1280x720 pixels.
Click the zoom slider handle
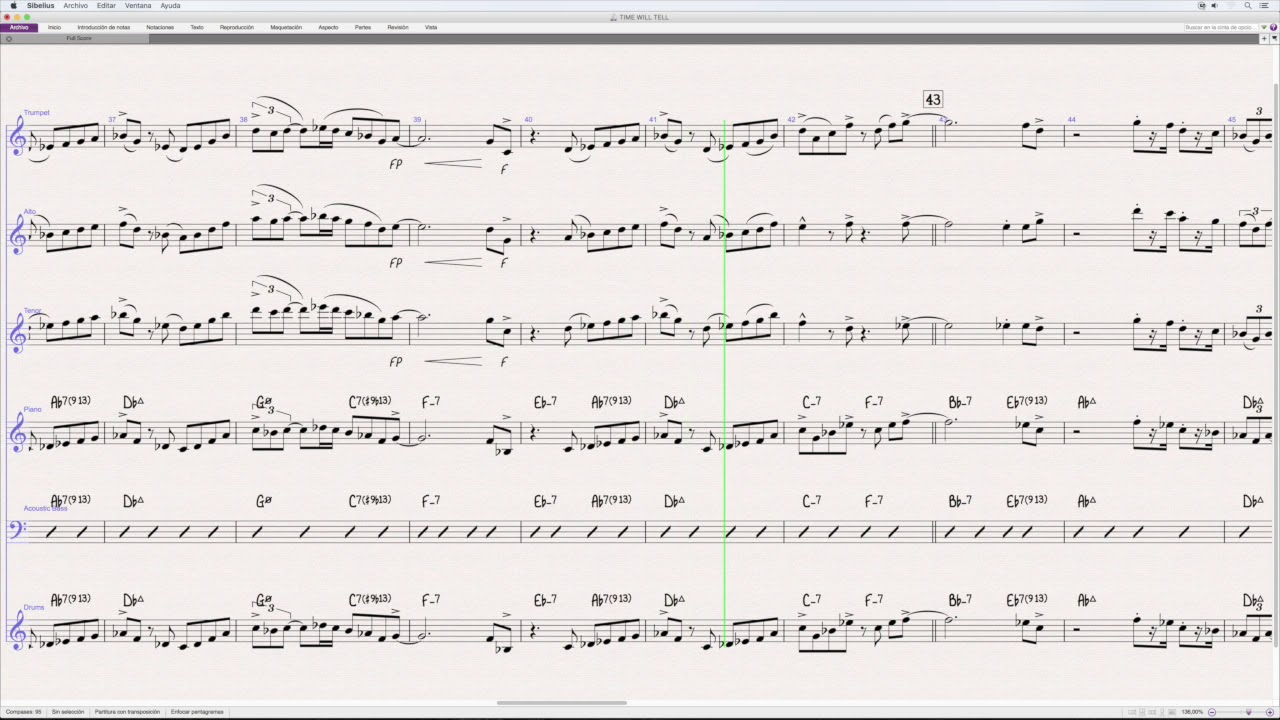(x=1248, y=712)
